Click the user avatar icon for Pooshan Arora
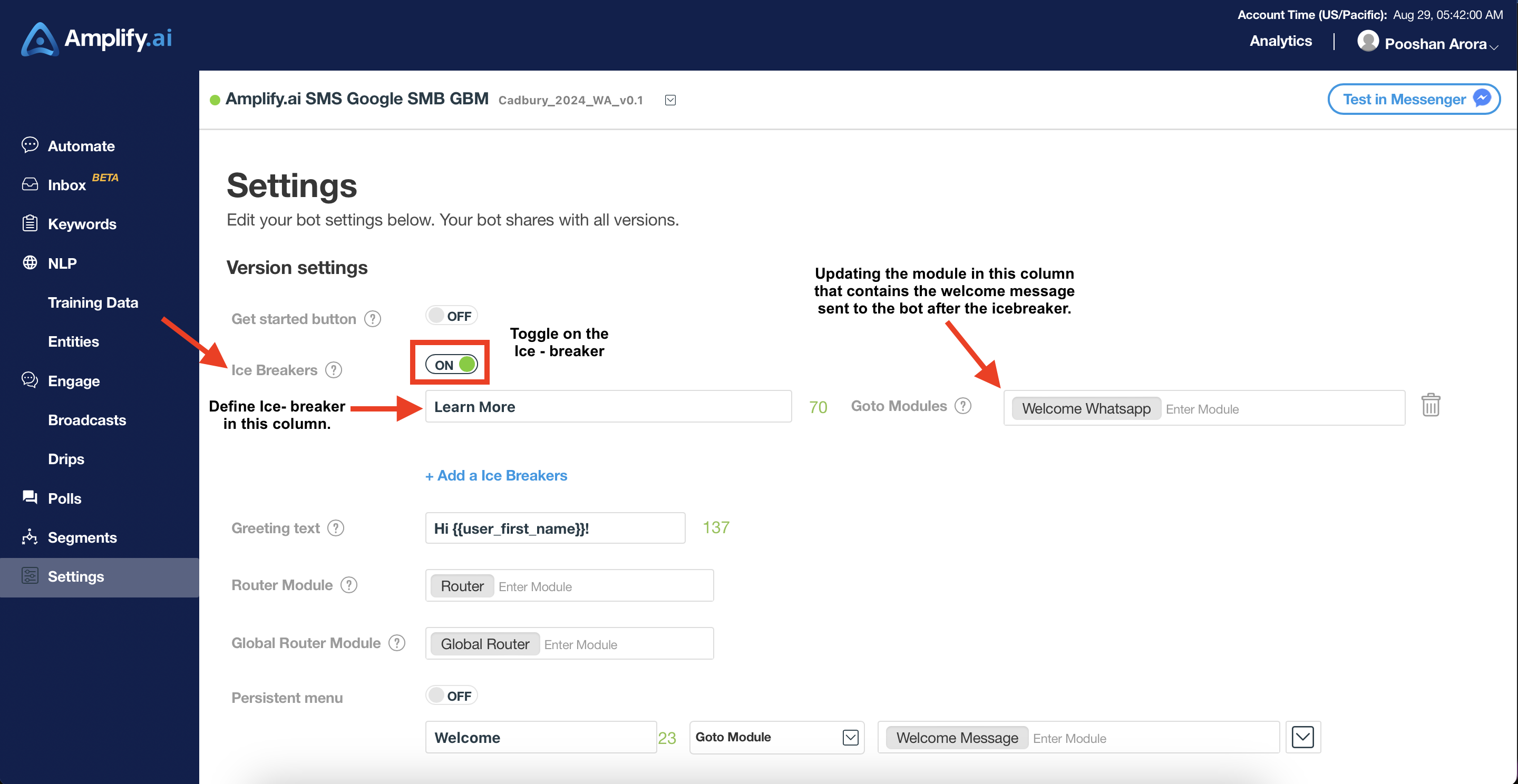 (1368, 41)
